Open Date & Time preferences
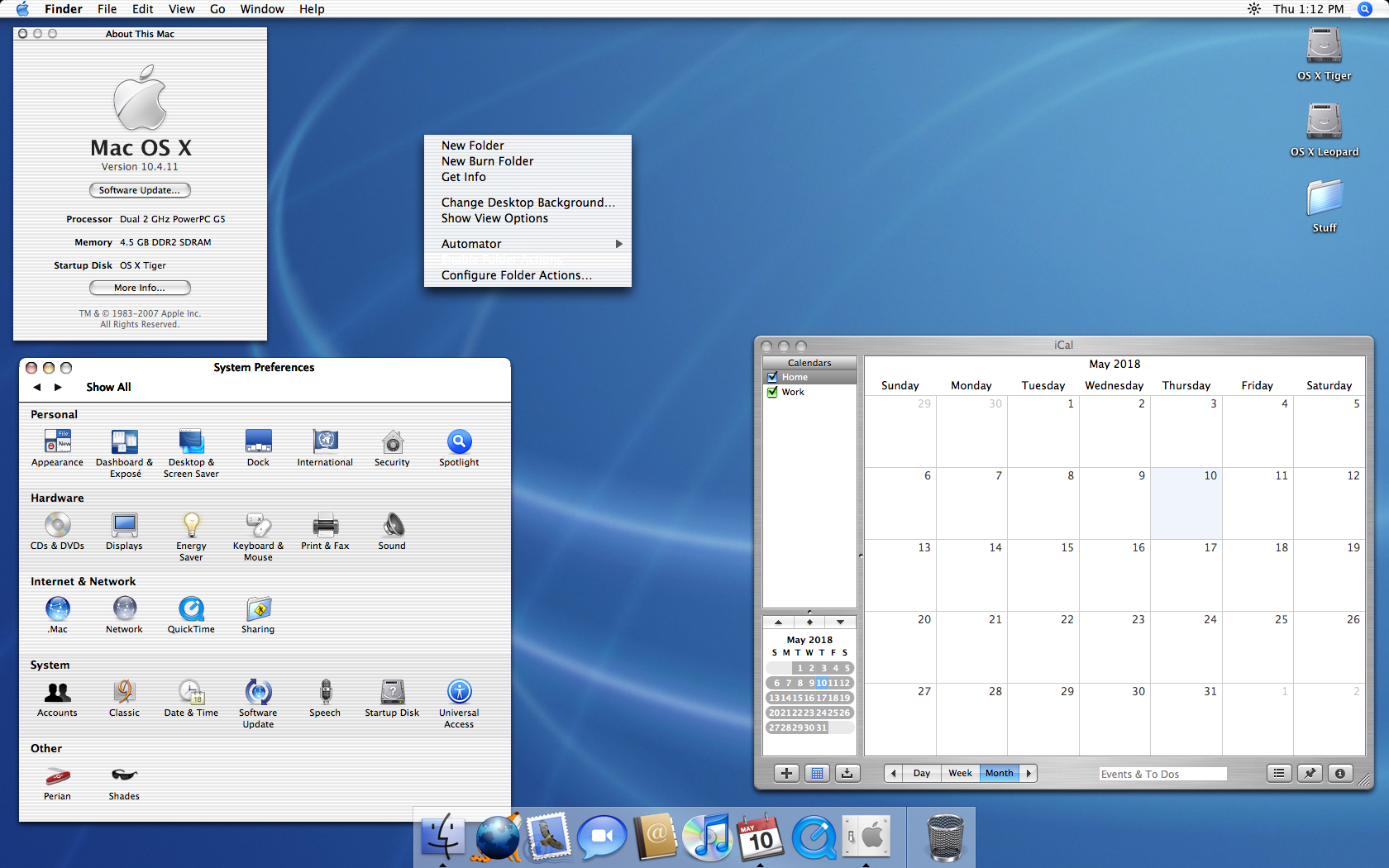1389x868 pixels. [191, 699]
